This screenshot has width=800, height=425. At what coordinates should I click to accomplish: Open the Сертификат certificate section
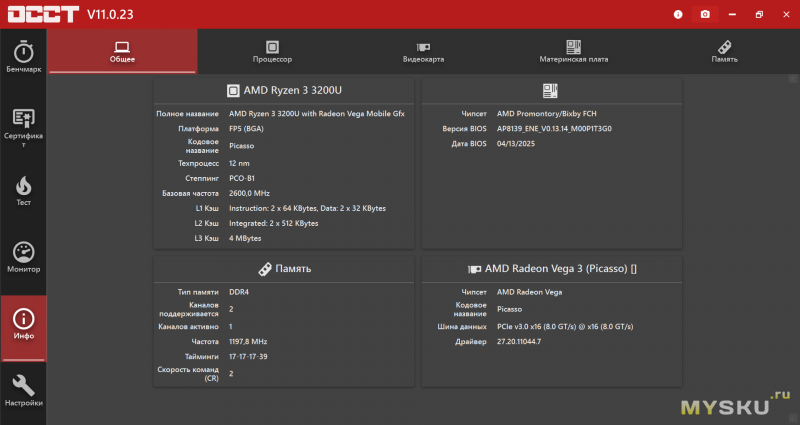pos(23,128)
